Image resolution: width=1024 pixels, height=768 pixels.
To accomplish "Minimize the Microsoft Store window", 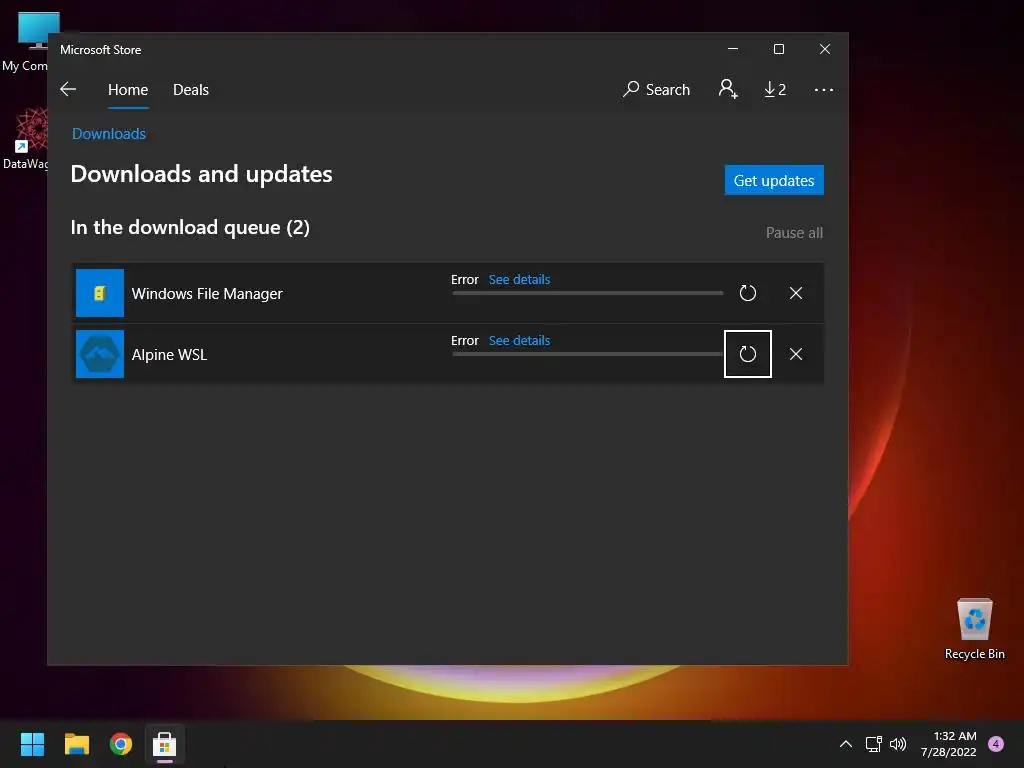I will (x=733, y=49).
